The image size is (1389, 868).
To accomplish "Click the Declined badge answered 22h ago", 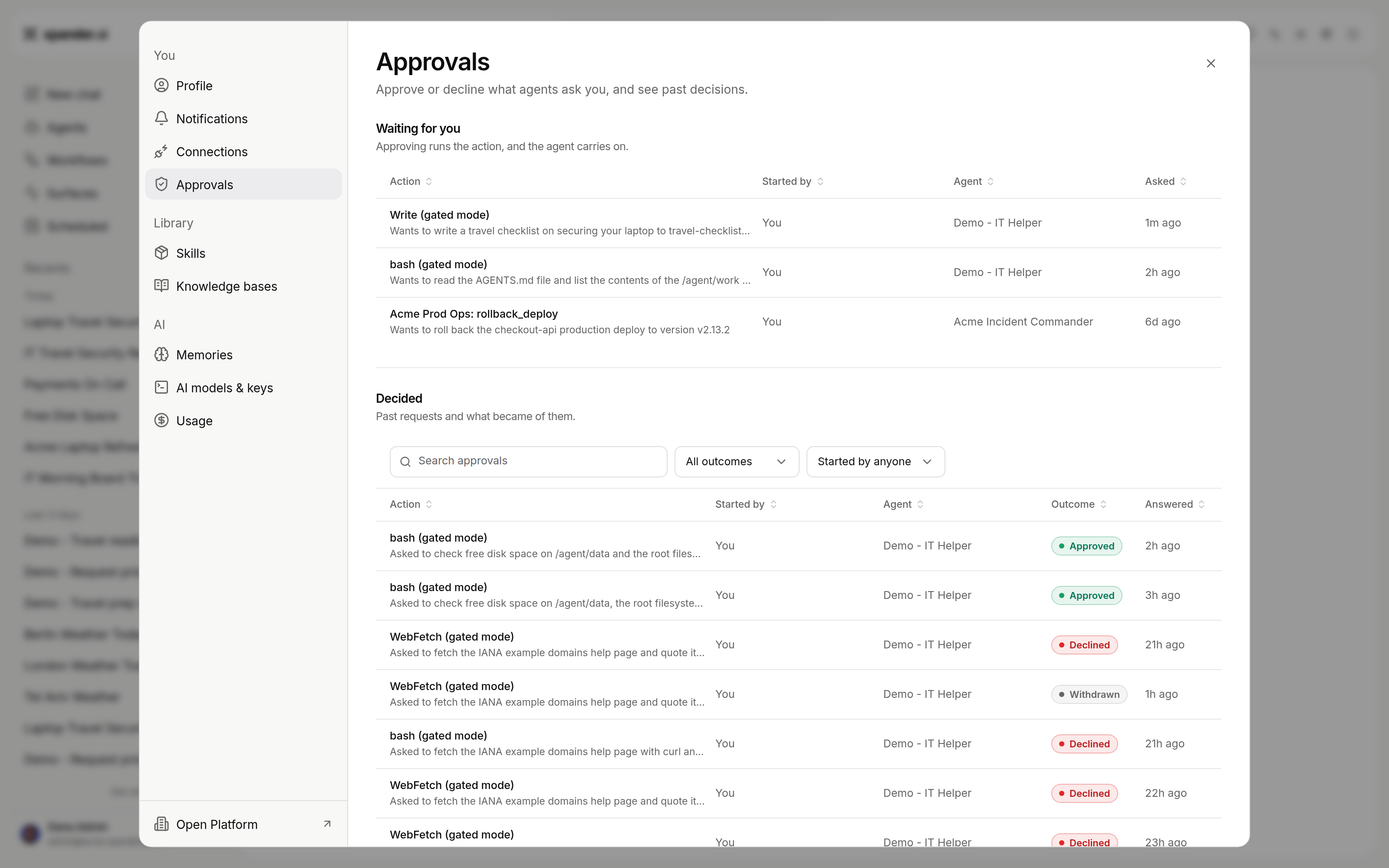I will coord(1084,793).
